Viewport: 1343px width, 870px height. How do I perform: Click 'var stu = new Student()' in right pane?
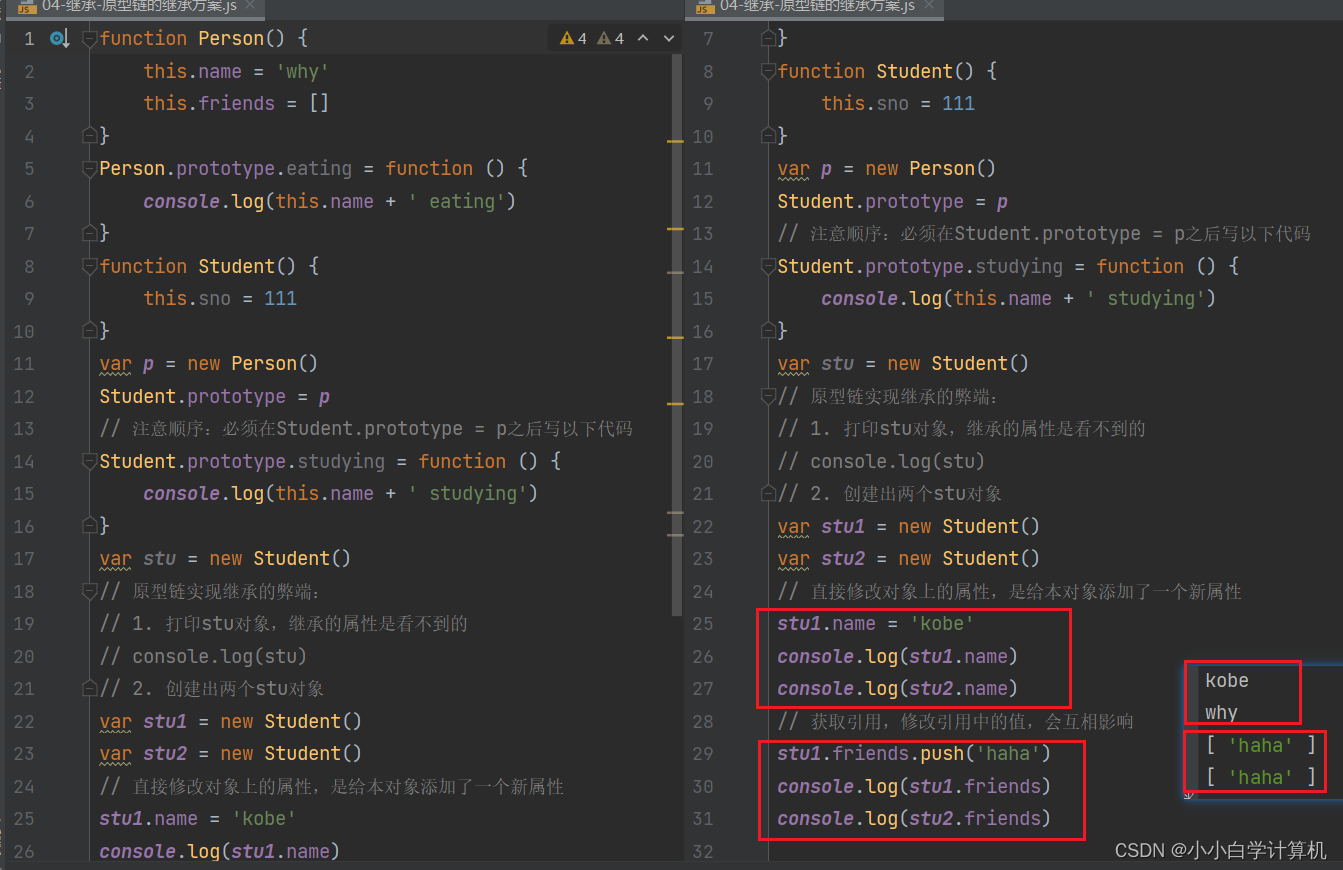[x=903, y=363]
